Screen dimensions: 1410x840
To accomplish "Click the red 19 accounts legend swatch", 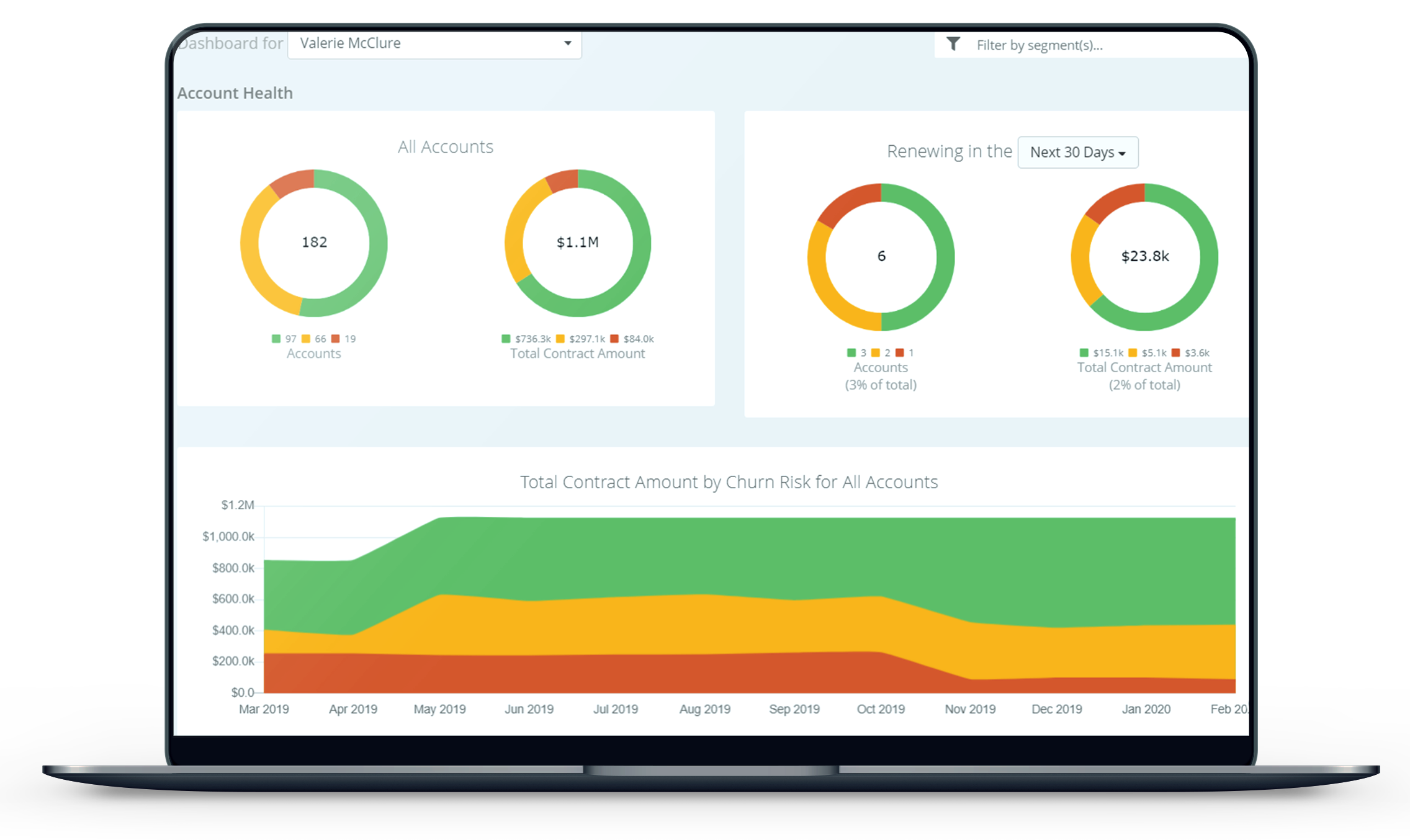I will 336,339.
